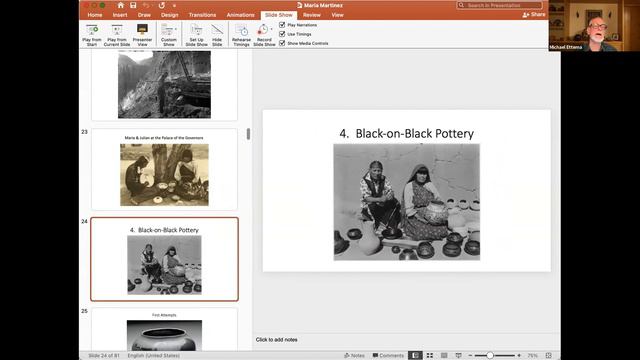The image size is (640, 360).
Task: Click the 'Click to add notes' area
Action: 276,340
